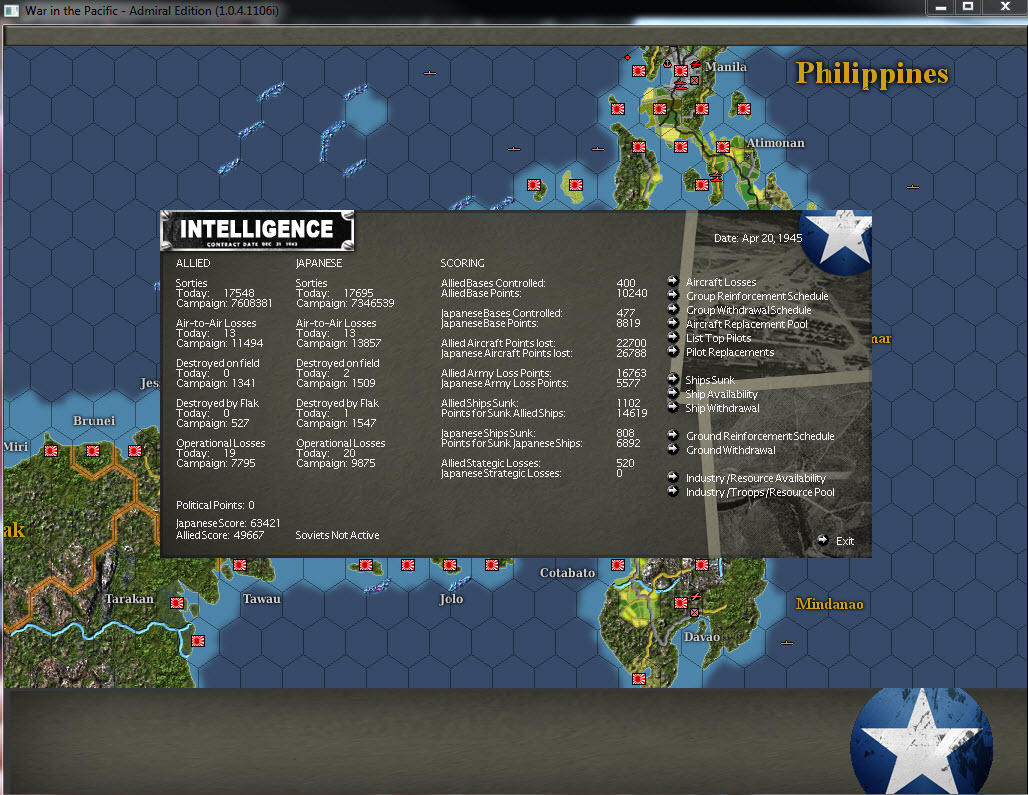Select the Japanese base marker at Atimonan

pyautogui.click(x=723, y=147)
